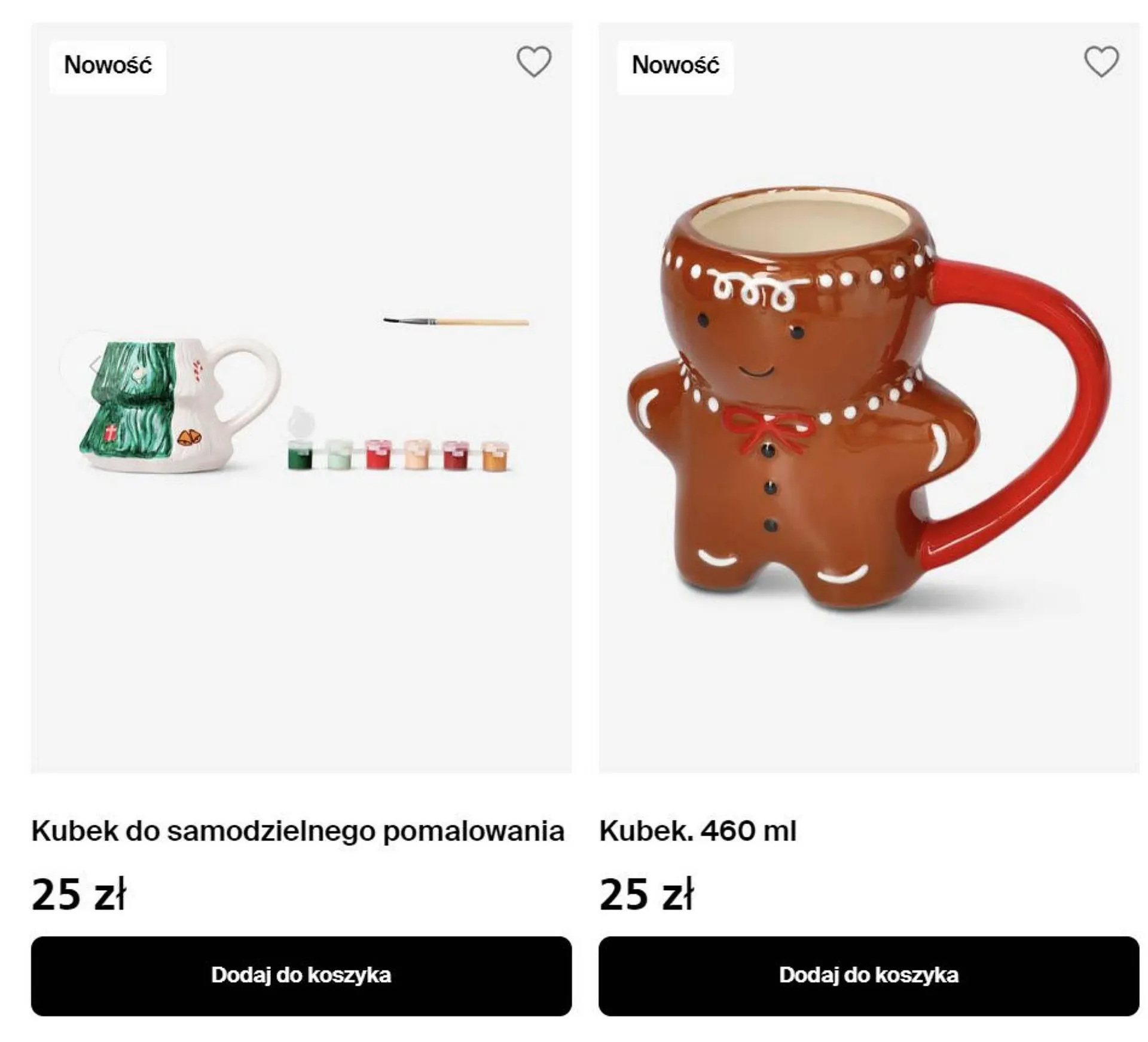The height and width of the screenshot is (1042, 1148).
Task: Add the Kubek 460 ml to cart
Action: 868,976
